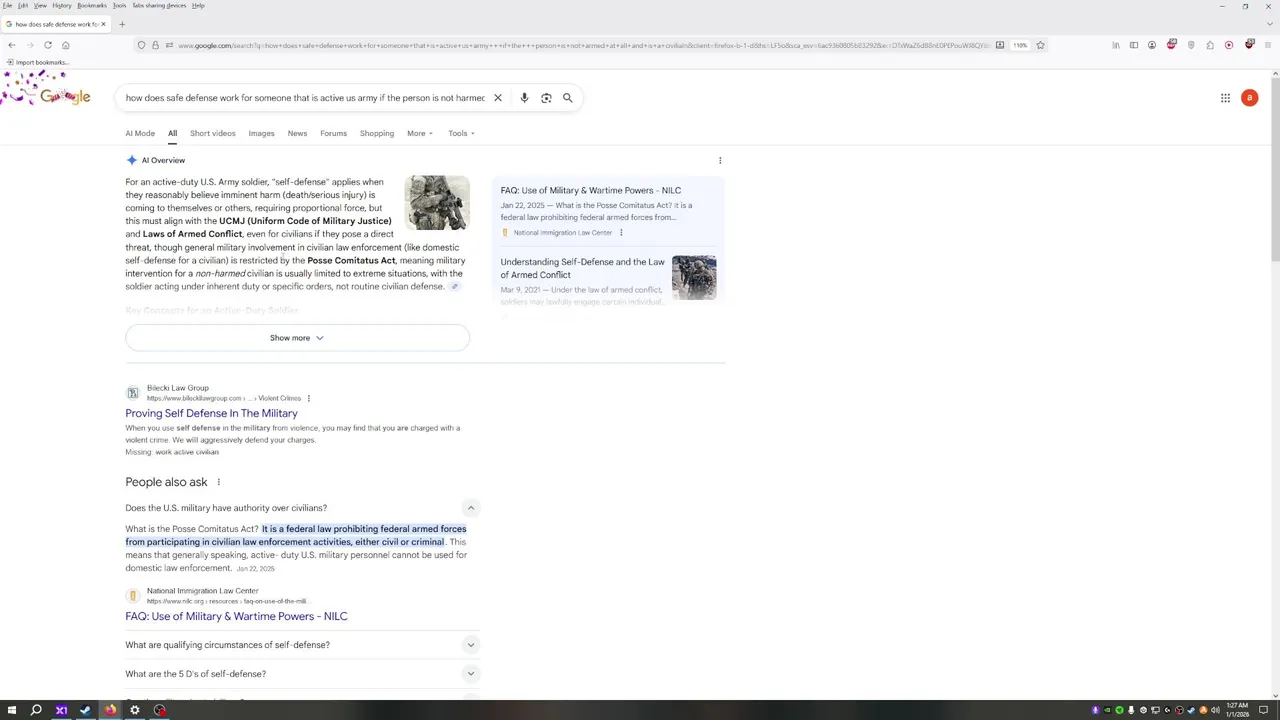Screen dimensions: 1280x720
Task: Click the thumbnail on Law of Armed Conflict card
Action: point(694,278)
